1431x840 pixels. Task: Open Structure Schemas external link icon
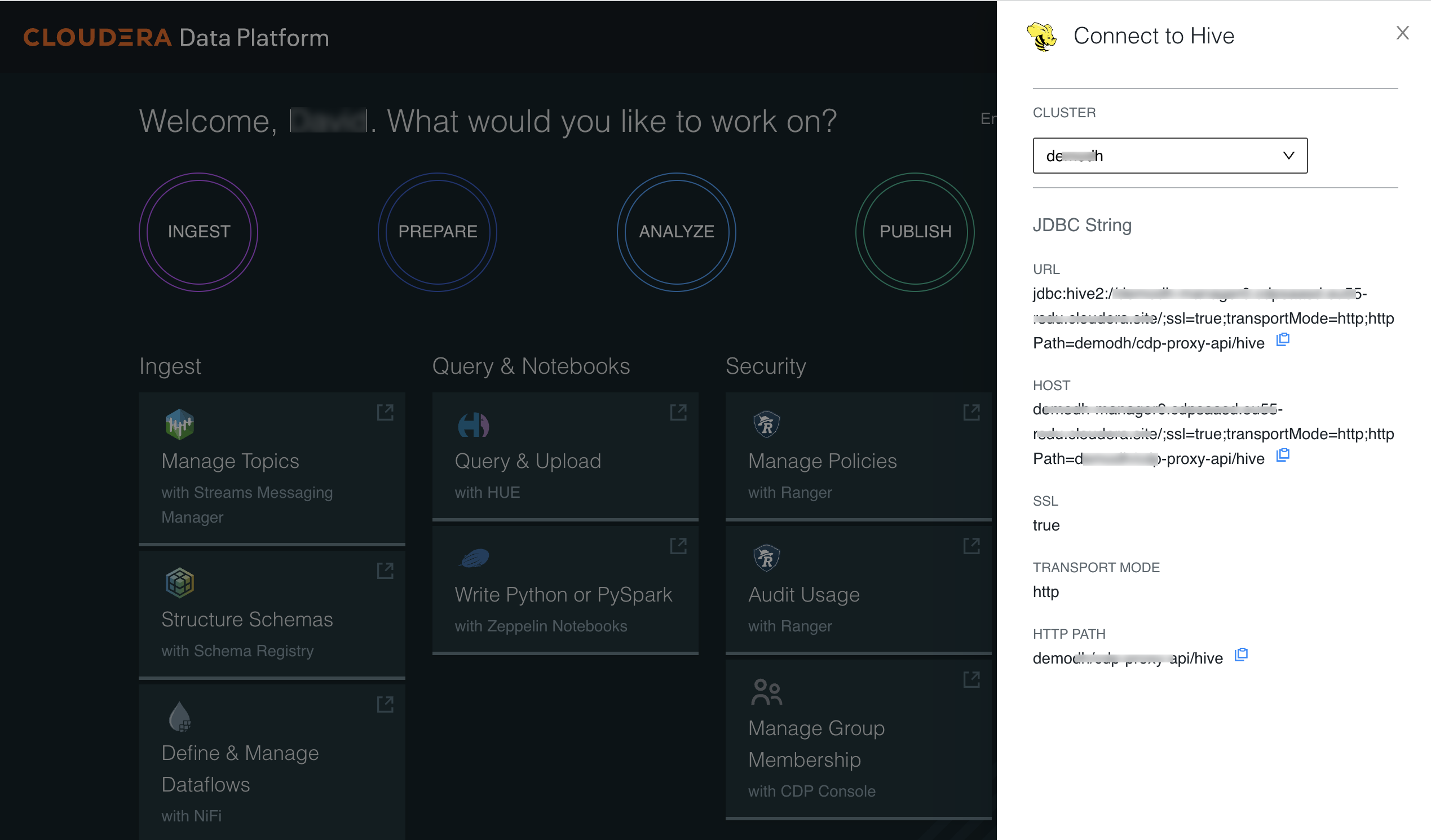click(385, 571)
